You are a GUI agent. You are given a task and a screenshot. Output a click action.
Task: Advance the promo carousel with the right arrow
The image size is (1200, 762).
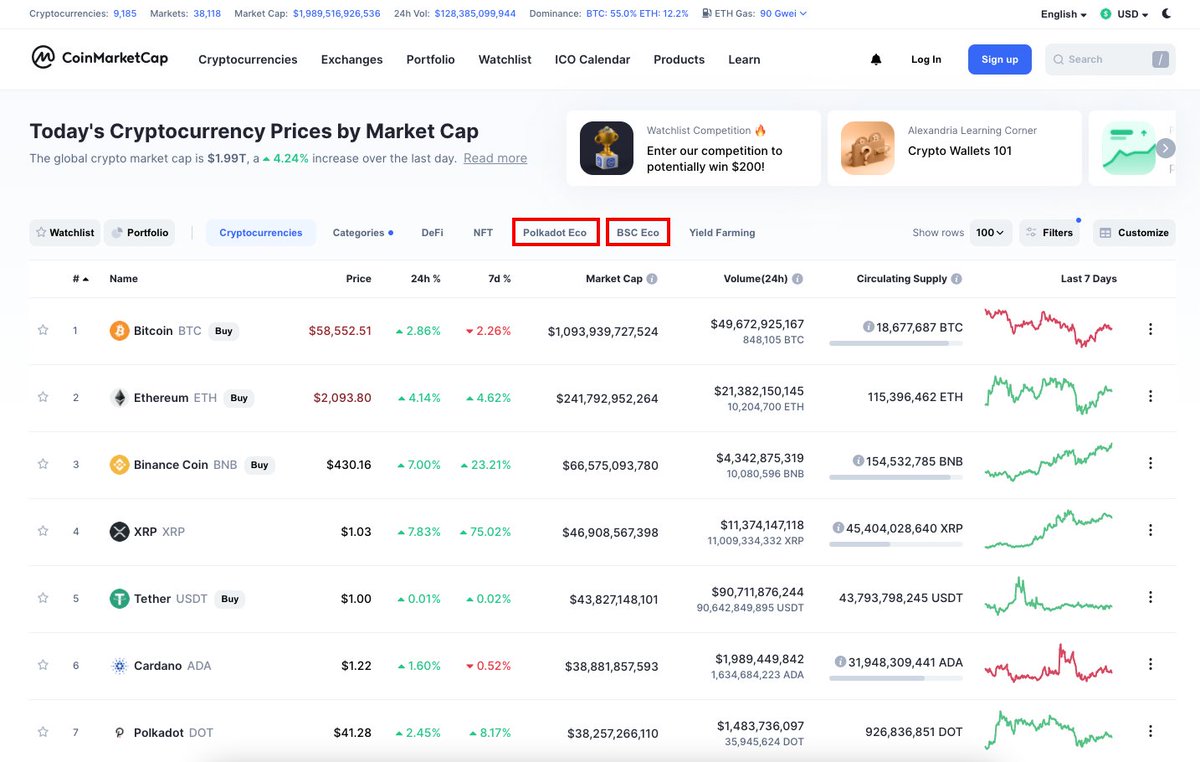pyautogui.click(x=1166, y=147)
